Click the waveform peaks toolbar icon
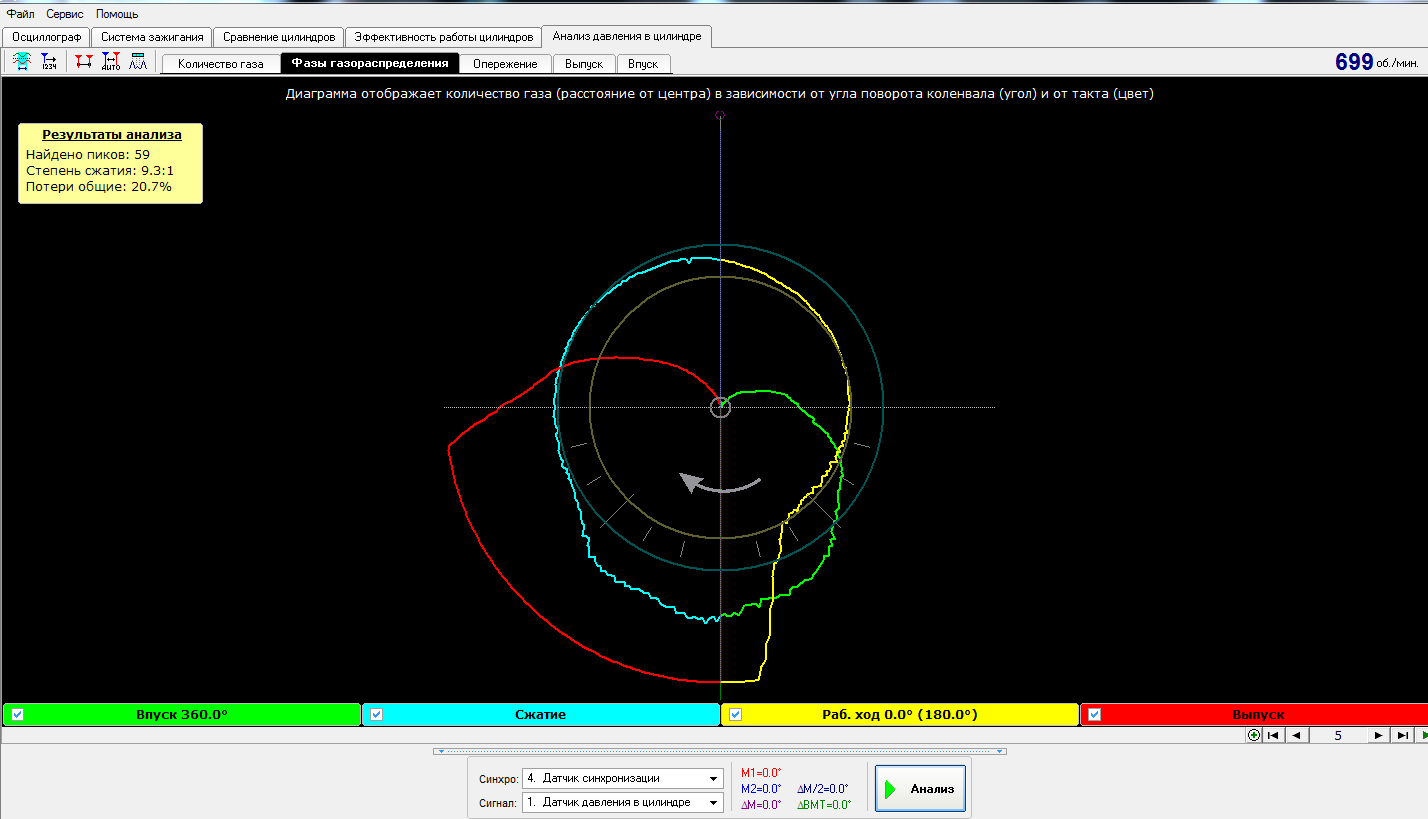 138,62
